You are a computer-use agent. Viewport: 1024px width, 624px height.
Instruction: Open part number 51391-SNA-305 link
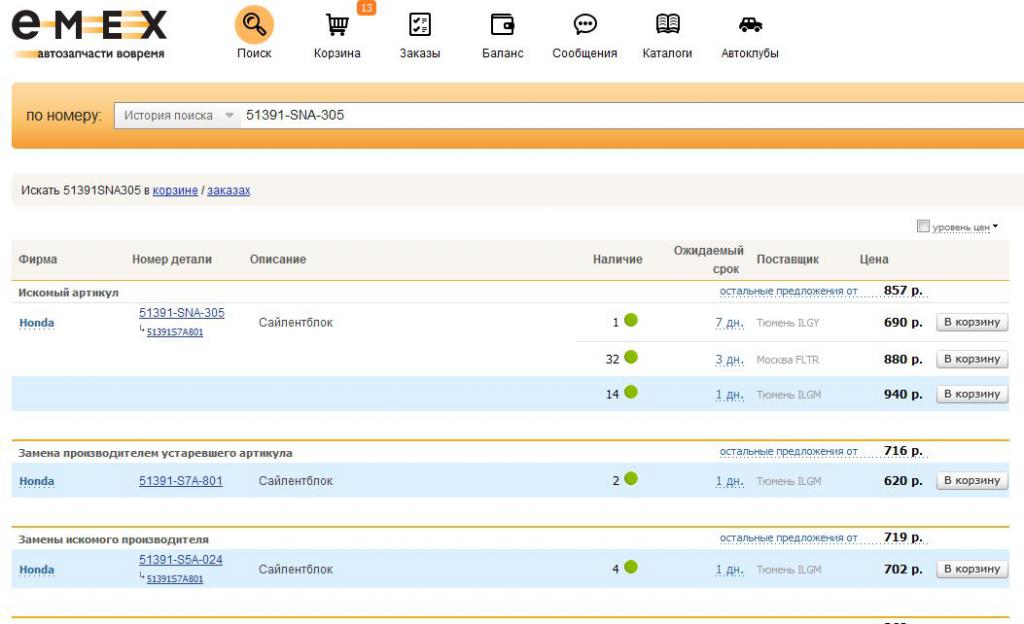point(182,313)
